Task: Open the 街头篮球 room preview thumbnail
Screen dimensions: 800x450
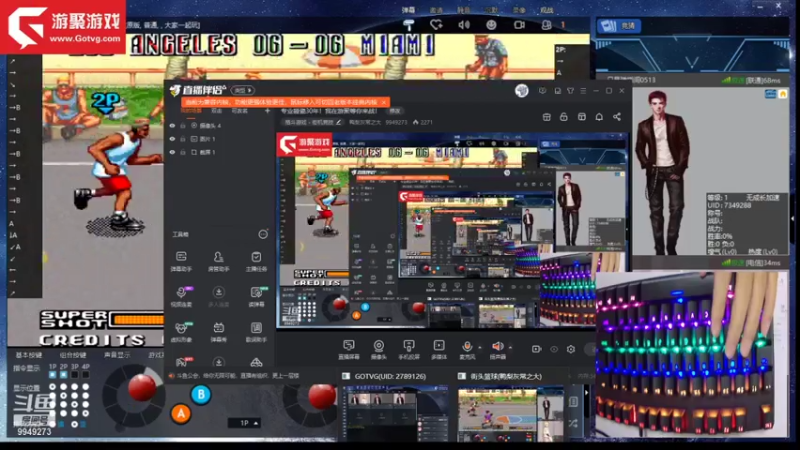Action: [511, 414]
